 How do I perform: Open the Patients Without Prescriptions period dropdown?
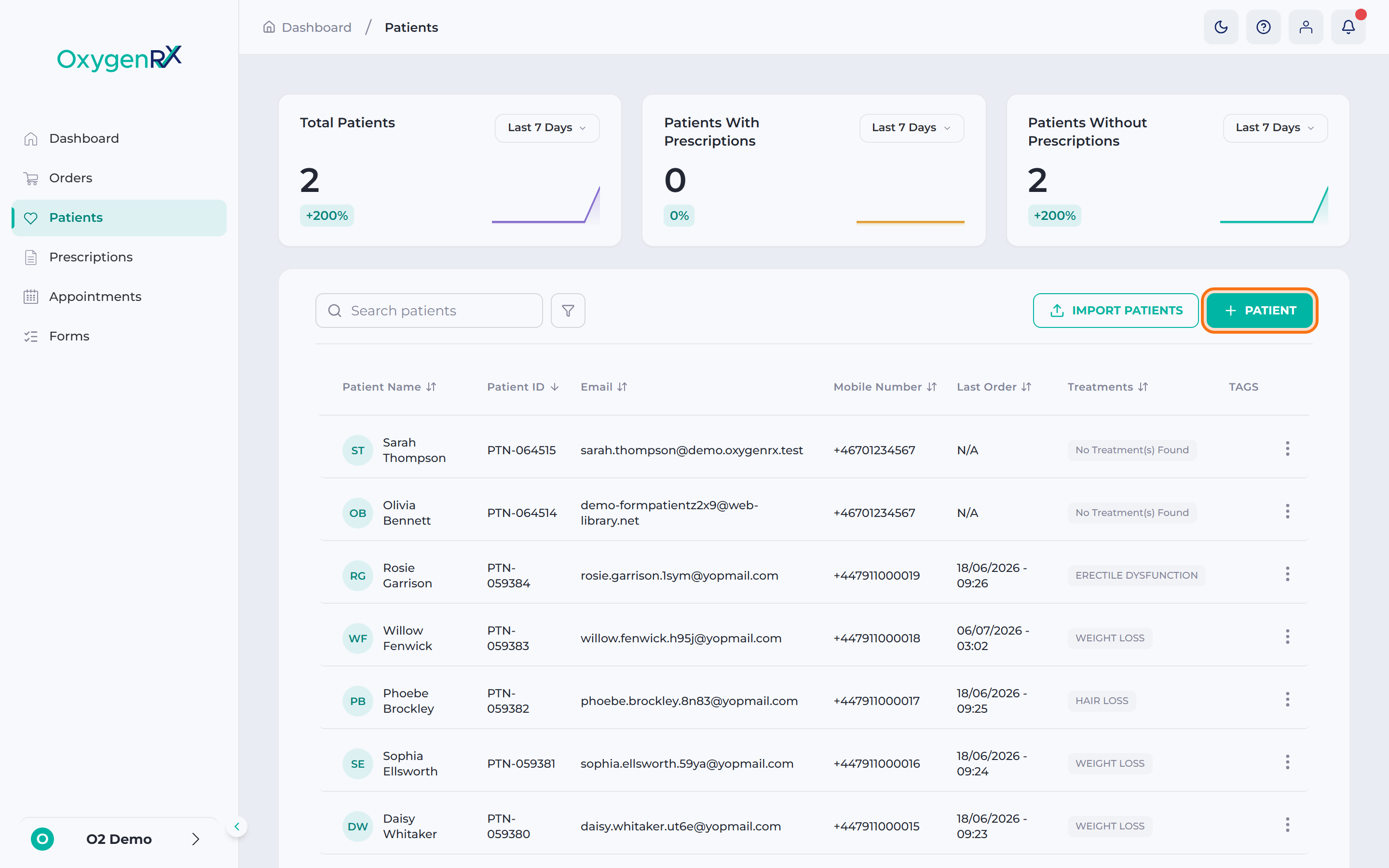point(1275,127)
